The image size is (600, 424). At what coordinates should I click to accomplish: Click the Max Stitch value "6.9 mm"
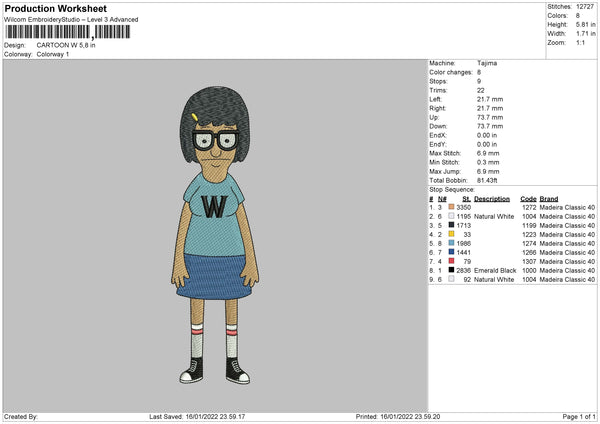(x=488, y=153)
